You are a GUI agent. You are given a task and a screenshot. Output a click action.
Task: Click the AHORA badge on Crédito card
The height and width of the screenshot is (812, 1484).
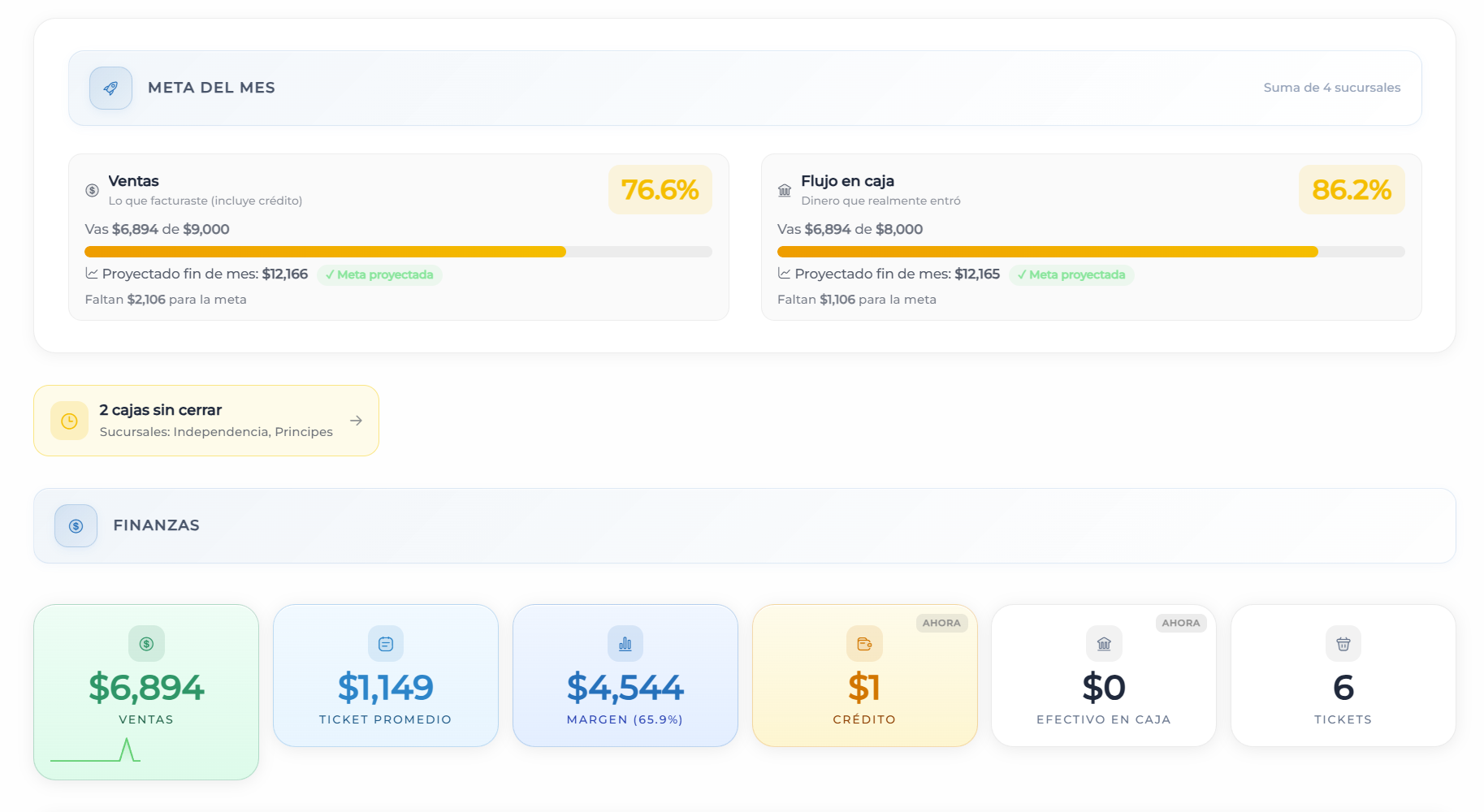tap(941, 623)
